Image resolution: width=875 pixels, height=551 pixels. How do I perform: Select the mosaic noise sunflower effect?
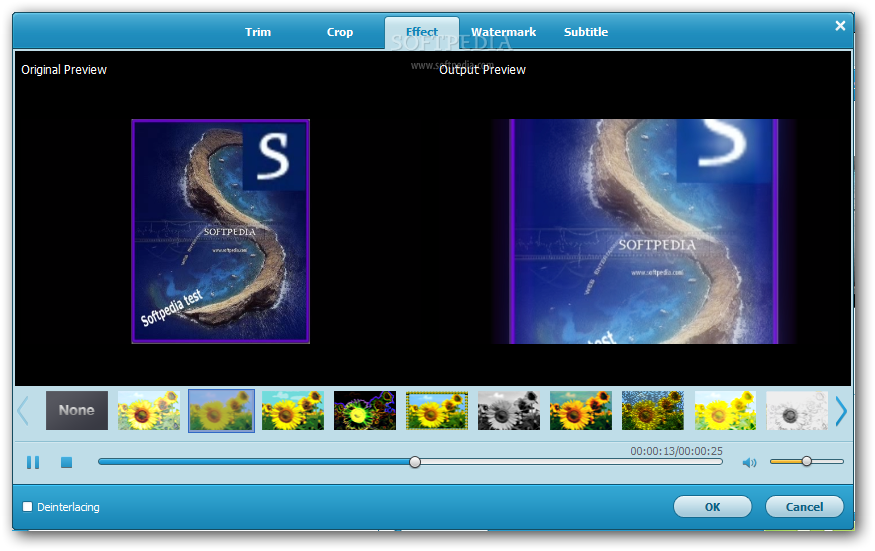pyautogui.click(x=653, y=410)
